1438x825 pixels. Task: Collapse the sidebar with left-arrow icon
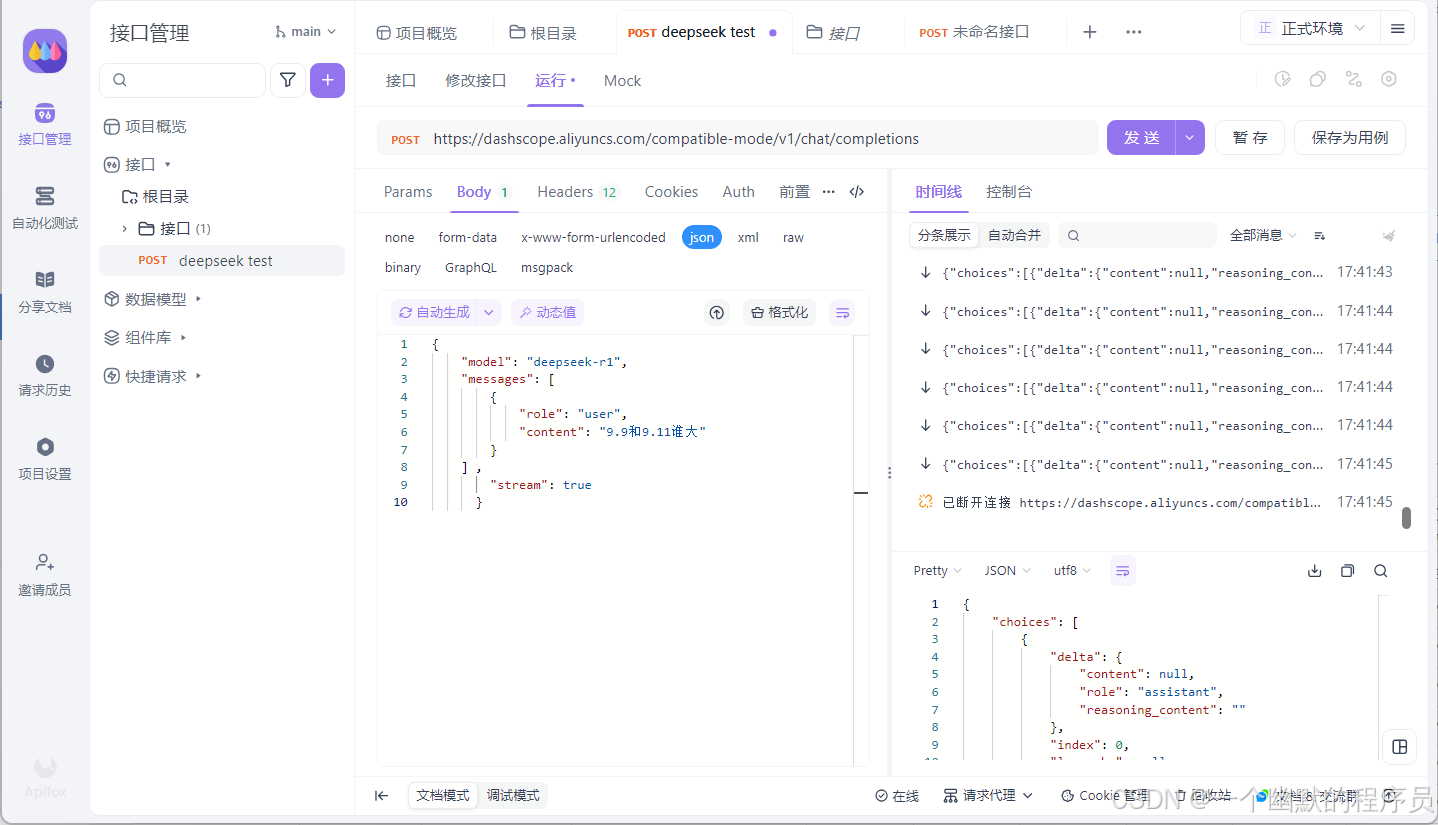(381, 796)
